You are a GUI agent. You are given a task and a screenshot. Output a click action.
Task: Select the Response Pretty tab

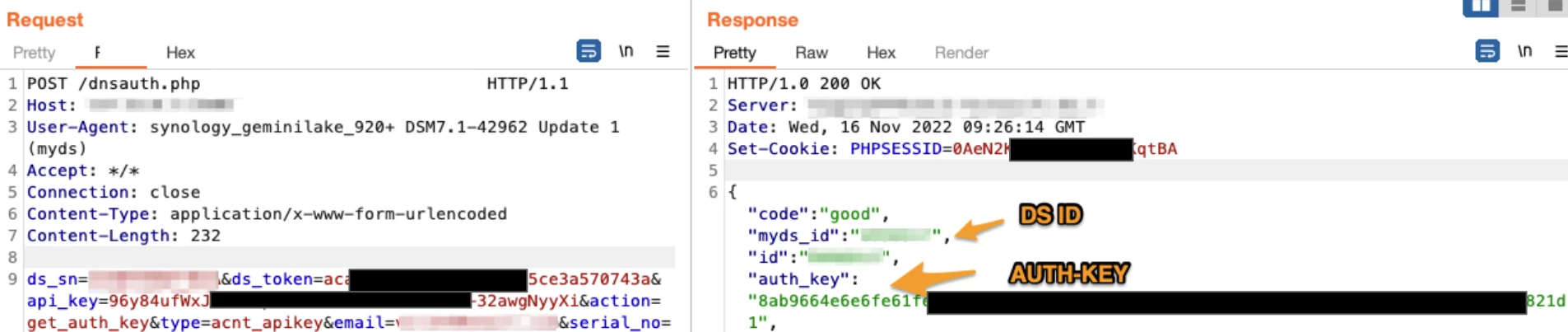[734, 53]
